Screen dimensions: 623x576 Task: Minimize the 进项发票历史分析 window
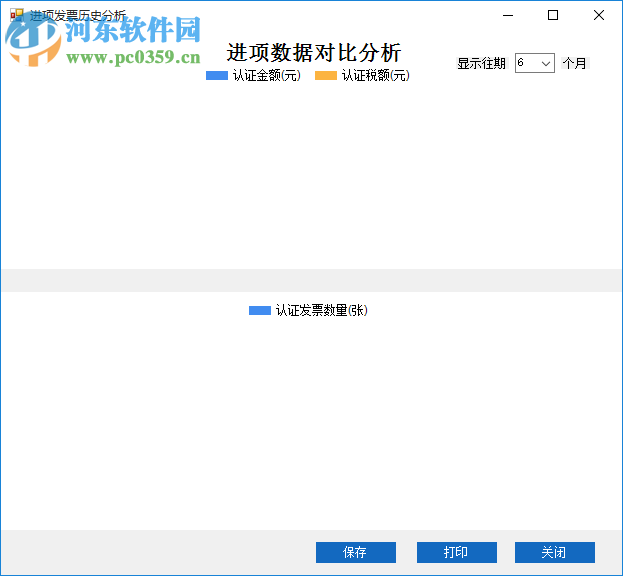[508, 15]
